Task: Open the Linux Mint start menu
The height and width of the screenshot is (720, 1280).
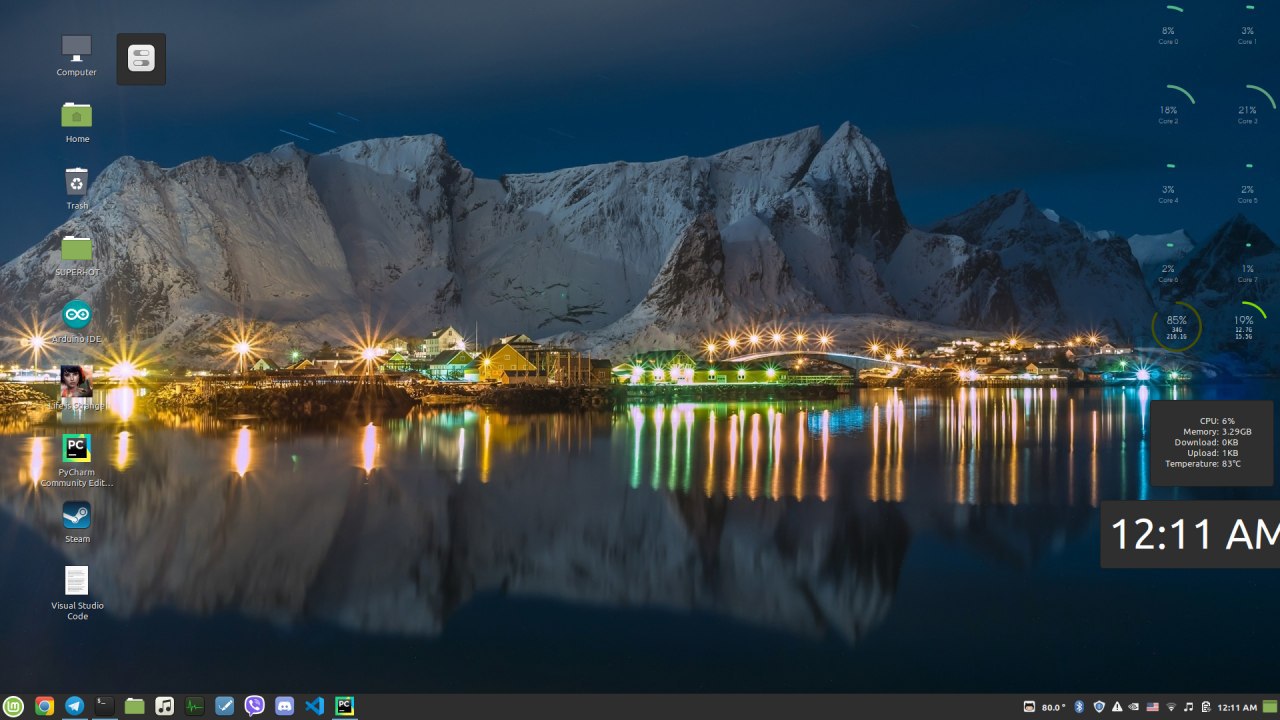Action: click(x=14, y=706)
